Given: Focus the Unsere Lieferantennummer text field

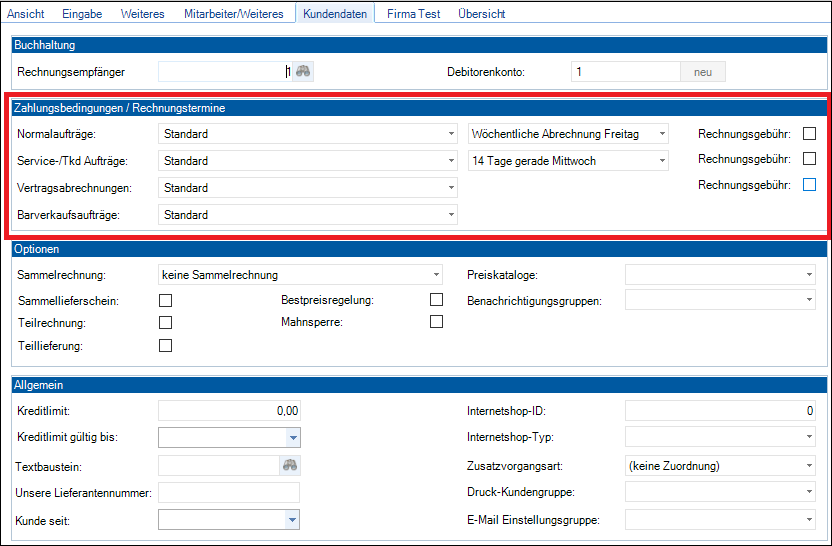Looking at the screenshot, I should [229, 492].
